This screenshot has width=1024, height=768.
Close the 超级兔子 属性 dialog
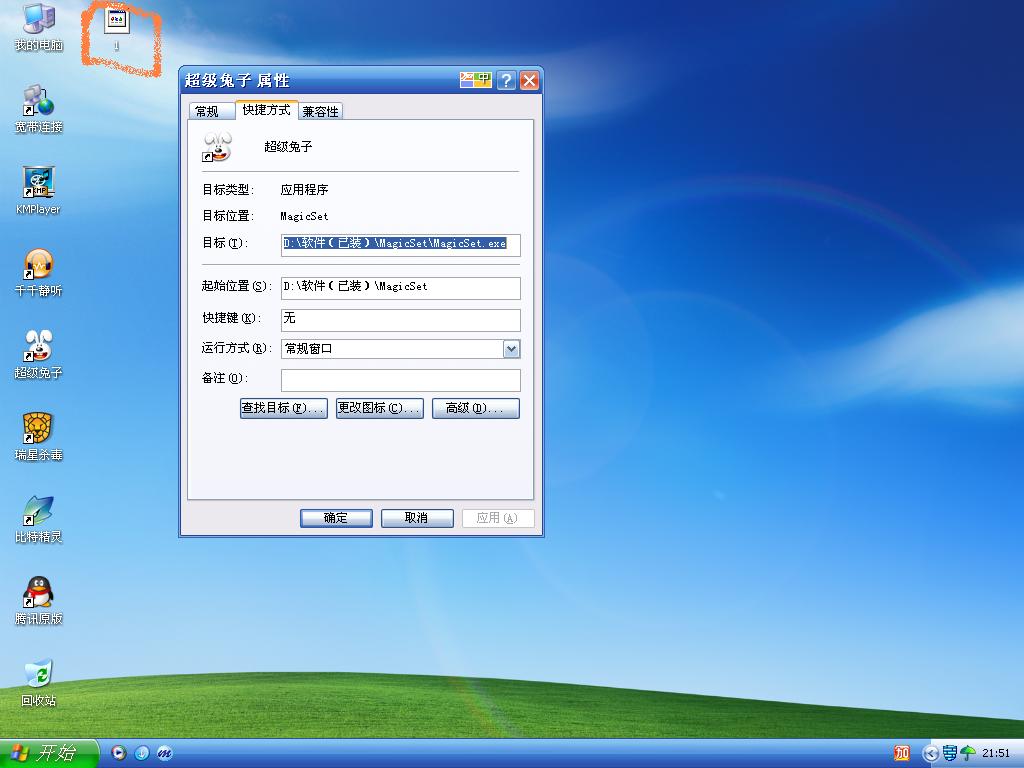coord(529,80)
